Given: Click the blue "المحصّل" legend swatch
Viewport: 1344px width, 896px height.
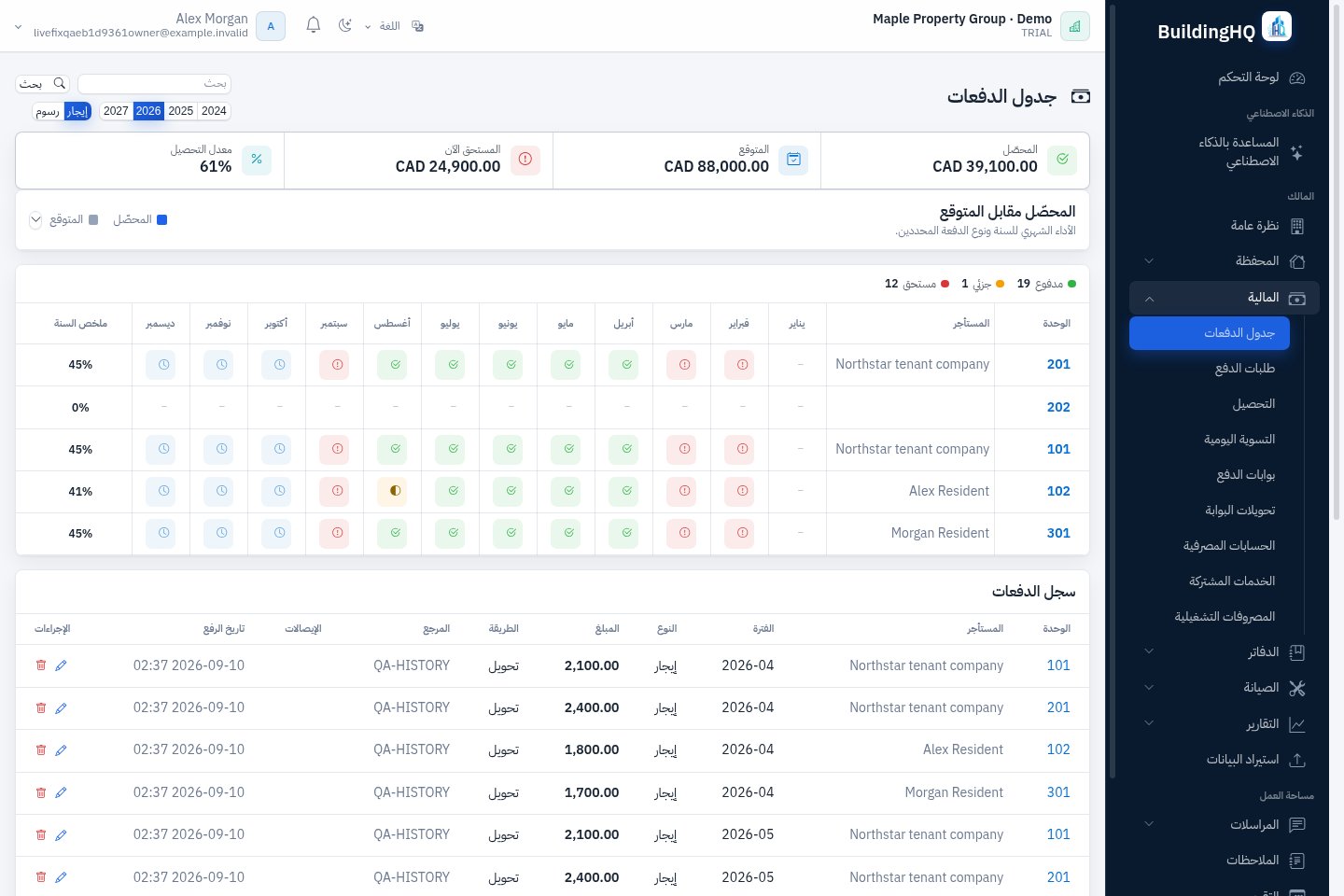Looking at the screenshot, I should click(x=161, y=220).
